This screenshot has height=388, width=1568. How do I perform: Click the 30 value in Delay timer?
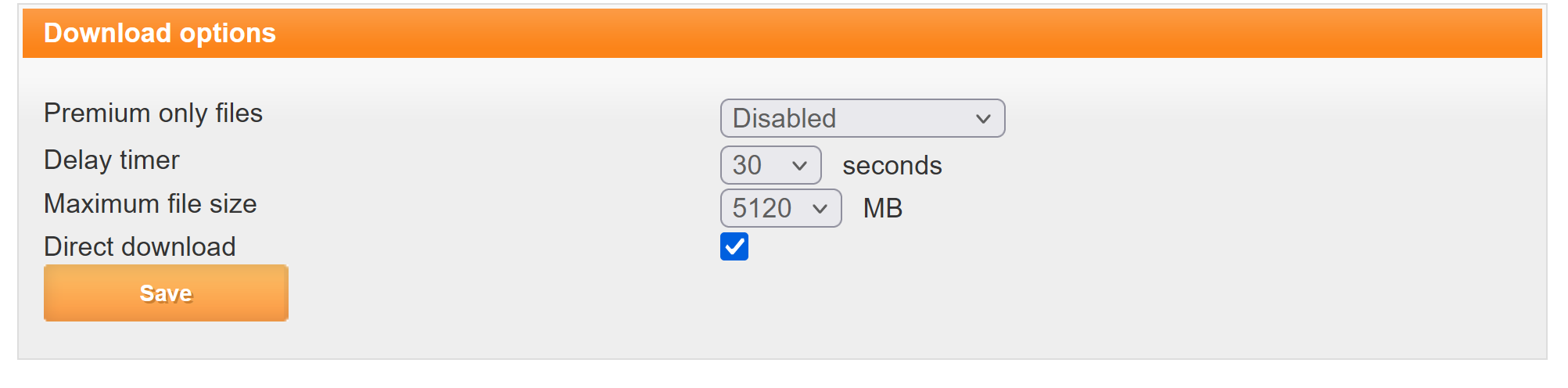pos(747,166)
